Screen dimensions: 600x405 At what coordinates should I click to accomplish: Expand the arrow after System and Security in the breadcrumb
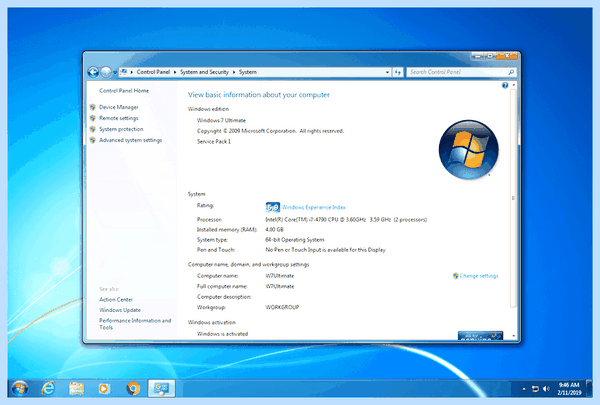pos(234,72)
